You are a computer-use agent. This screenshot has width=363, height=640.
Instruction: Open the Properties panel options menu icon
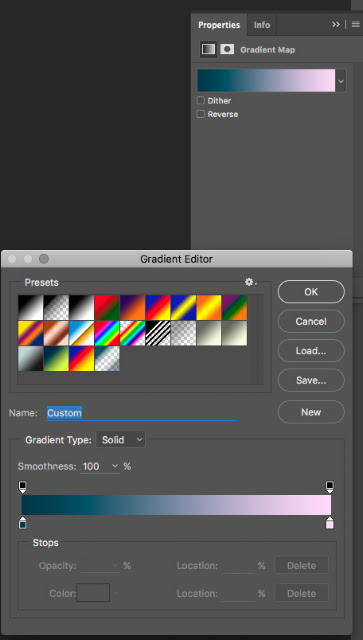pyautogui.click(x=356, y=24)
